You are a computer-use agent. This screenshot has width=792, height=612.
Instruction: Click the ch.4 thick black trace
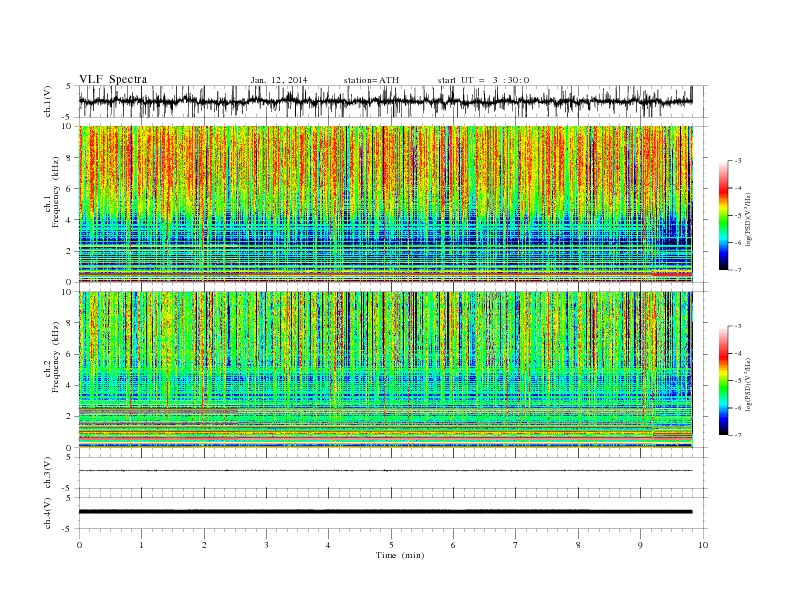(x=385, y=512)
